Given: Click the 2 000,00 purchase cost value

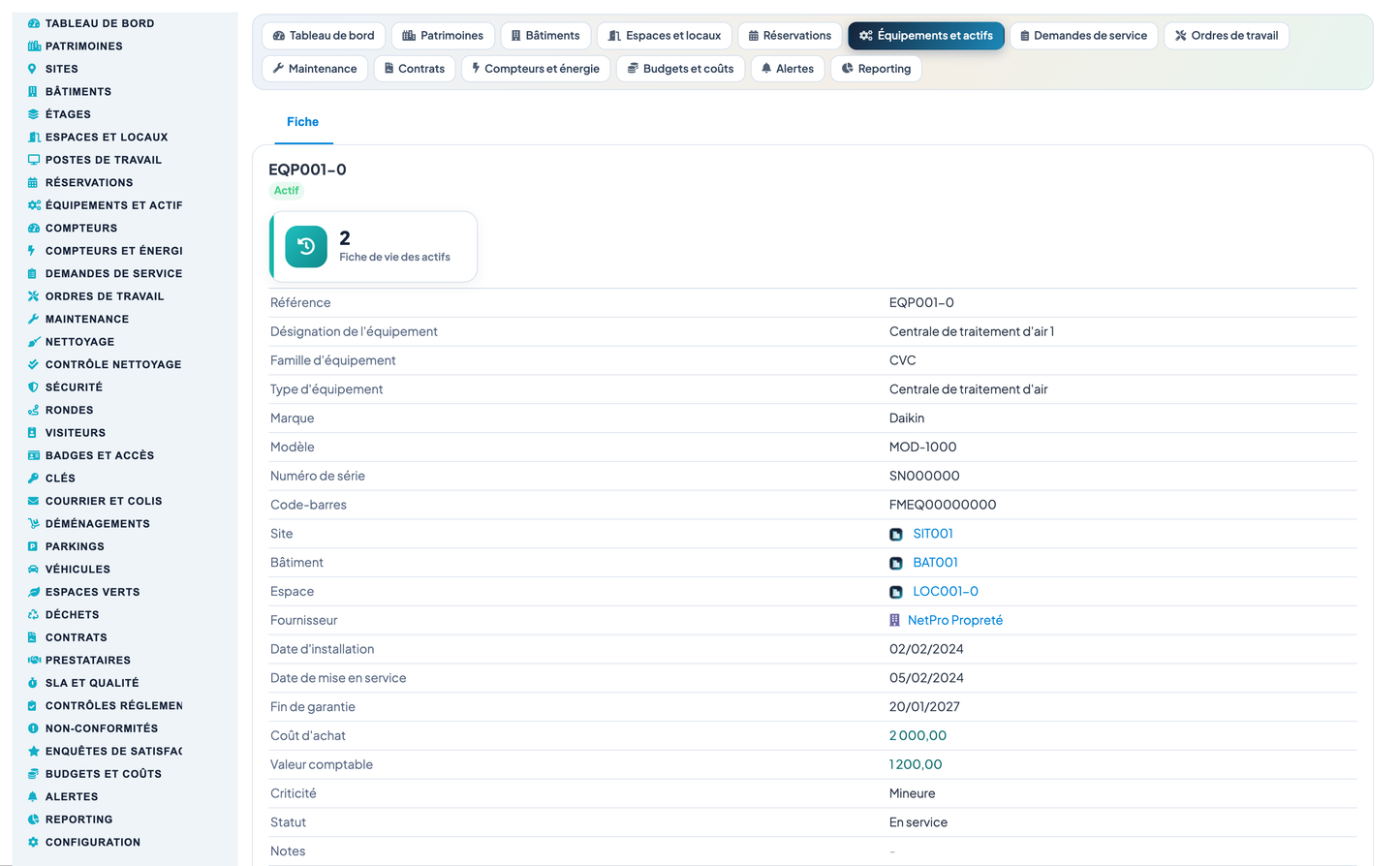Looking at the screenshot, I should pyautogui.click(x=918, y=736).
